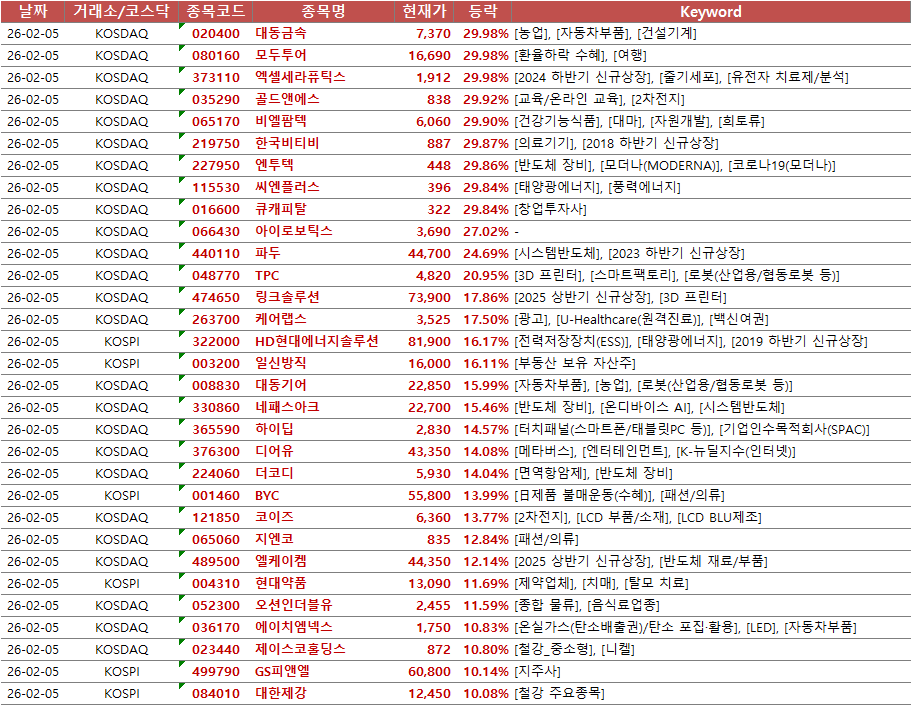Click stock code 373110
The width and height of the screenshot is (911, 705).
(x=216, y=78)
